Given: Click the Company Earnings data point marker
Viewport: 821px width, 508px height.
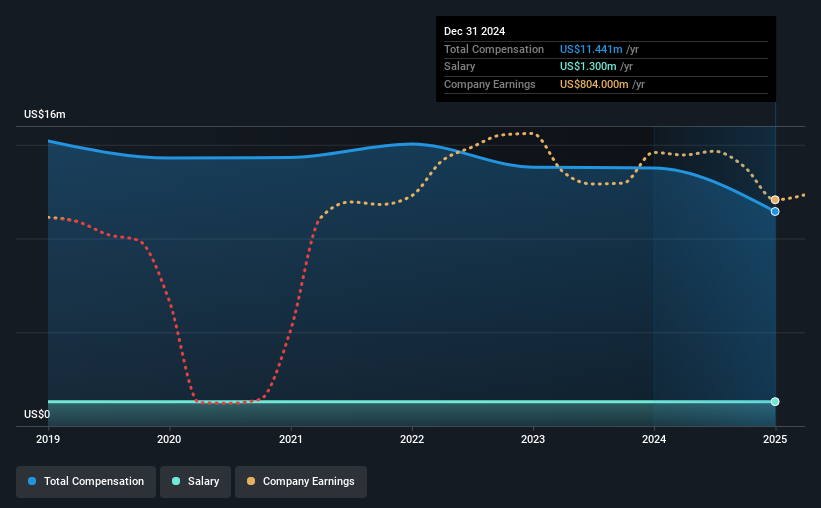Looking at the screenshot, I should click(x=775, y=200).
